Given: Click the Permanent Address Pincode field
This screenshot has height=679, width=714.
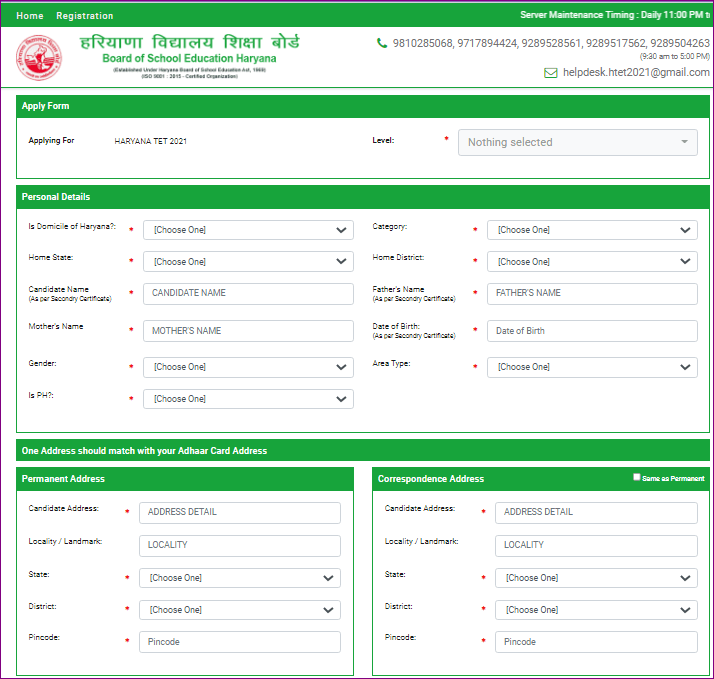Looking at the screenshot, I should 240,642.
